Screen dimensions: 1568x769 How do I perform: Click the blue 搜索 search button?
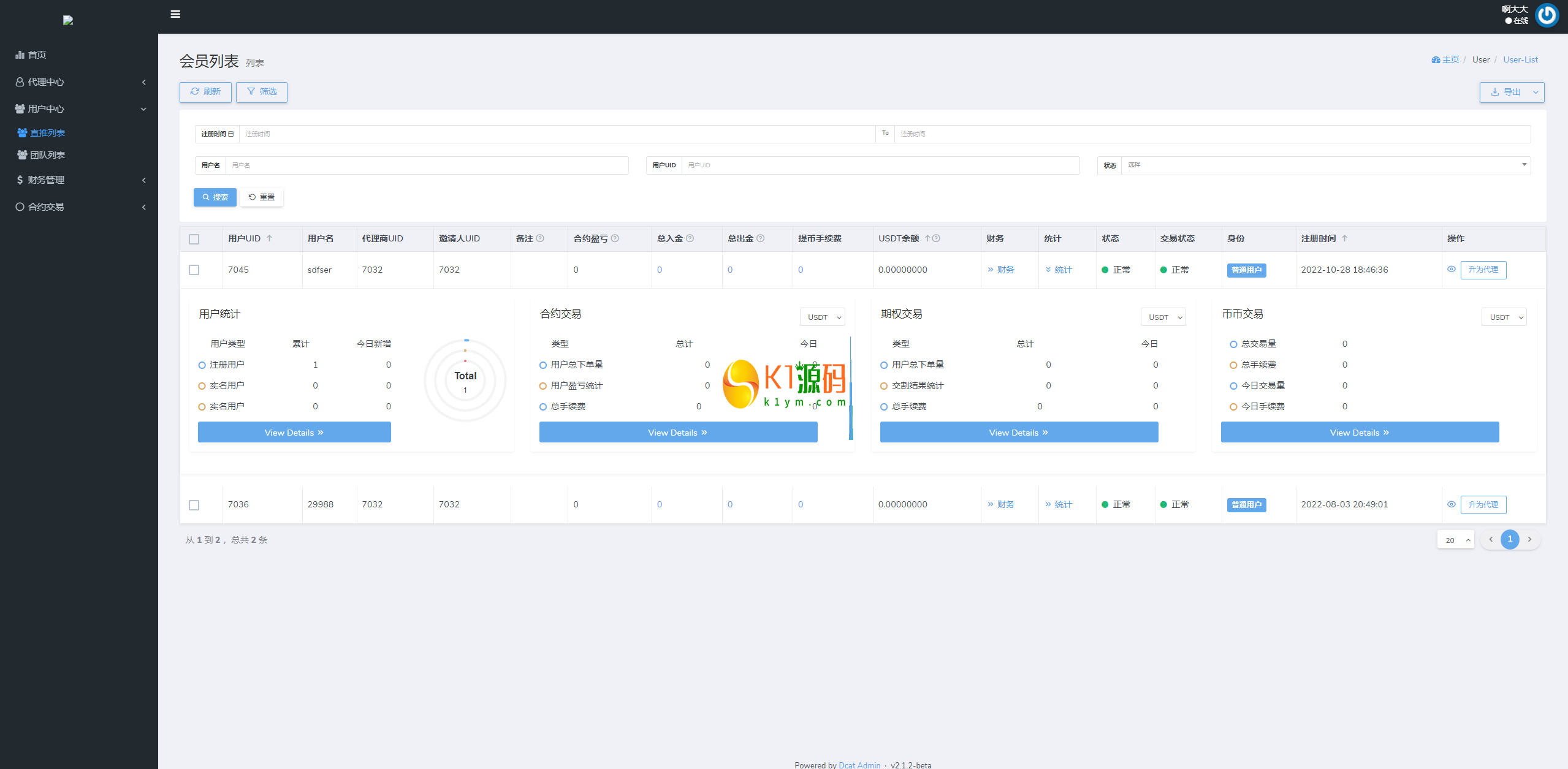(215, 197)
